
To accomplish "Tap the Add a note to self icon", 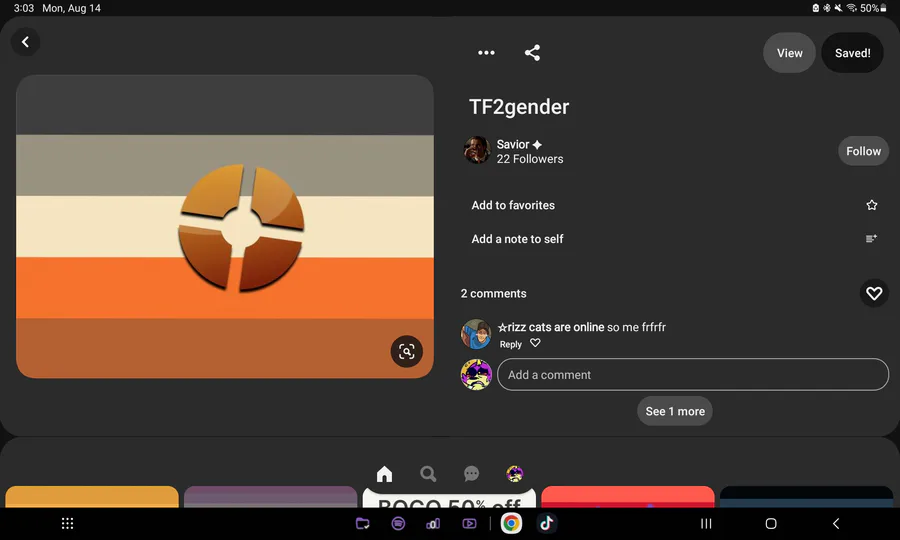I will (871, 239).
